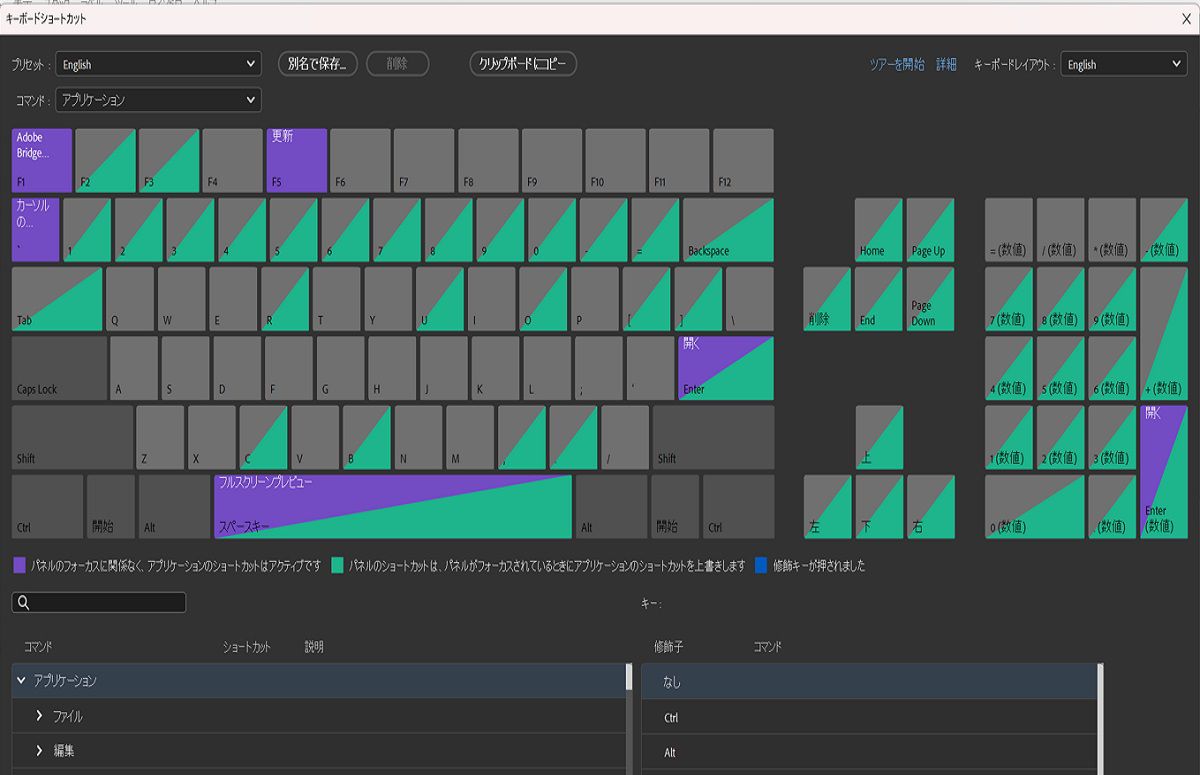Select the backtick カーソルの key
This screenshot has height=775, width=1200.
click(36, 230)
